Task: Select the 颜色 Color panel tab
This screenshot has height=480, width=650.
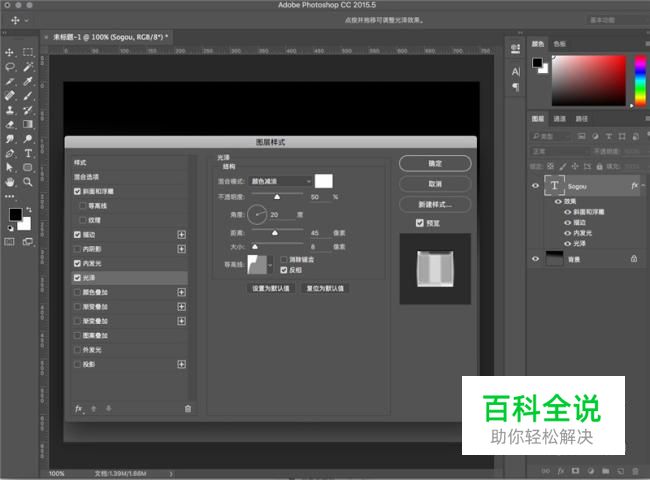Action: click(x=538, y=44)
